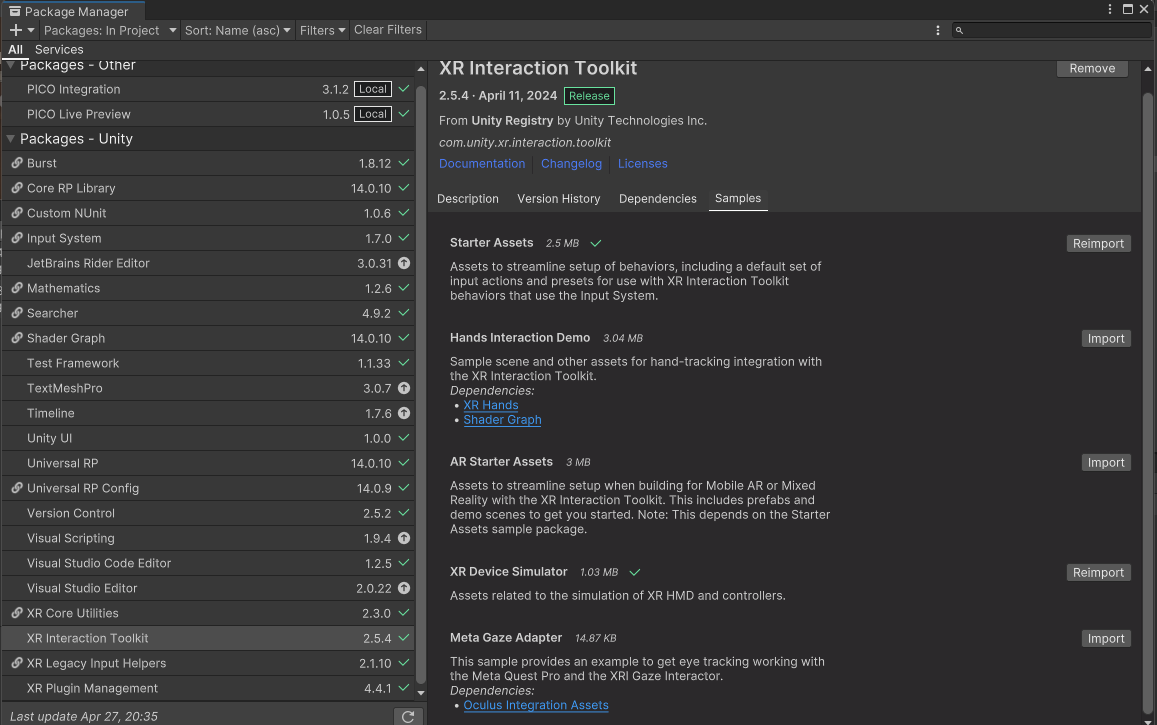This screenshot has height=725, width=1157.
Task: Open the Version History tab
Action: [559, 199]
